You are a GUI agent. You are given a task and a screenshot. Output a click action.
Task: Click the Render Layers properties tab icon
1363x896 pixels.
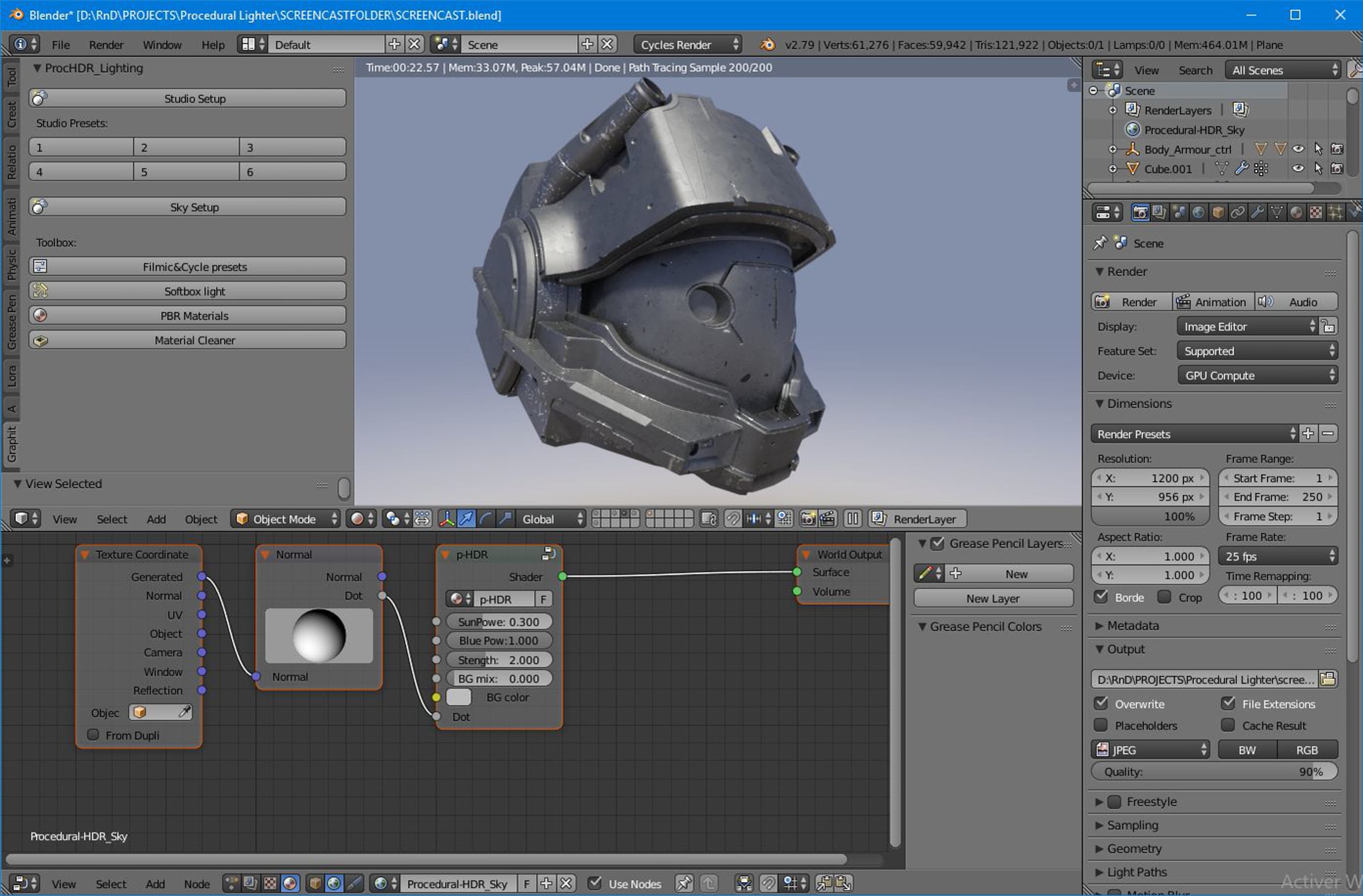[1159, 212]
